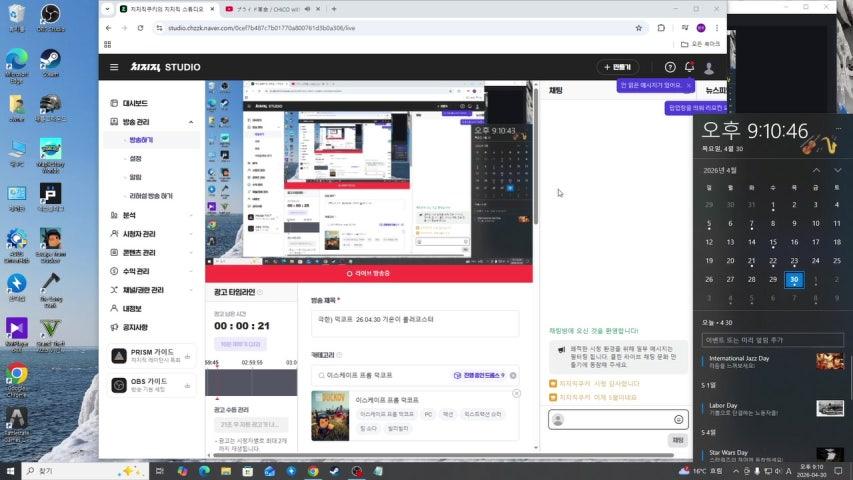853x480 pixels.
Task: Expand the 채널/권한 관리 section
Action: 191,290
